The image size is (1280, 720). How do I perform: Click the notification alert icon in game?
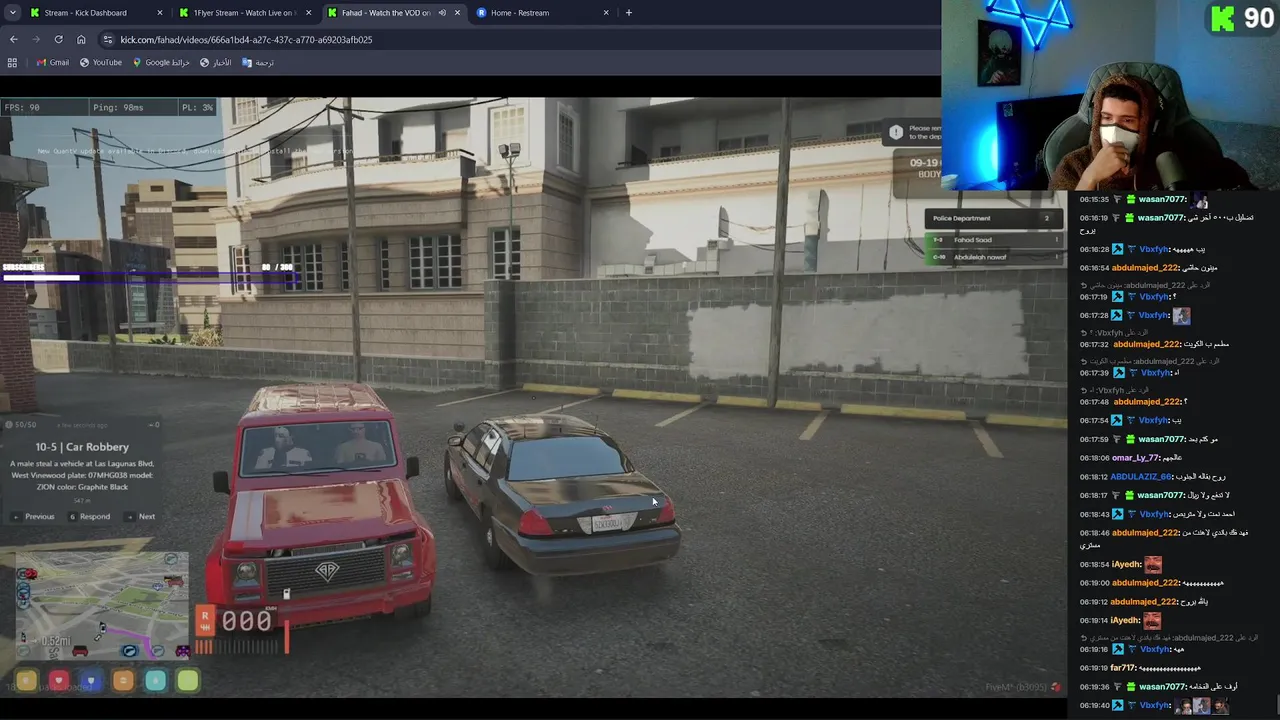coord(896,131)
